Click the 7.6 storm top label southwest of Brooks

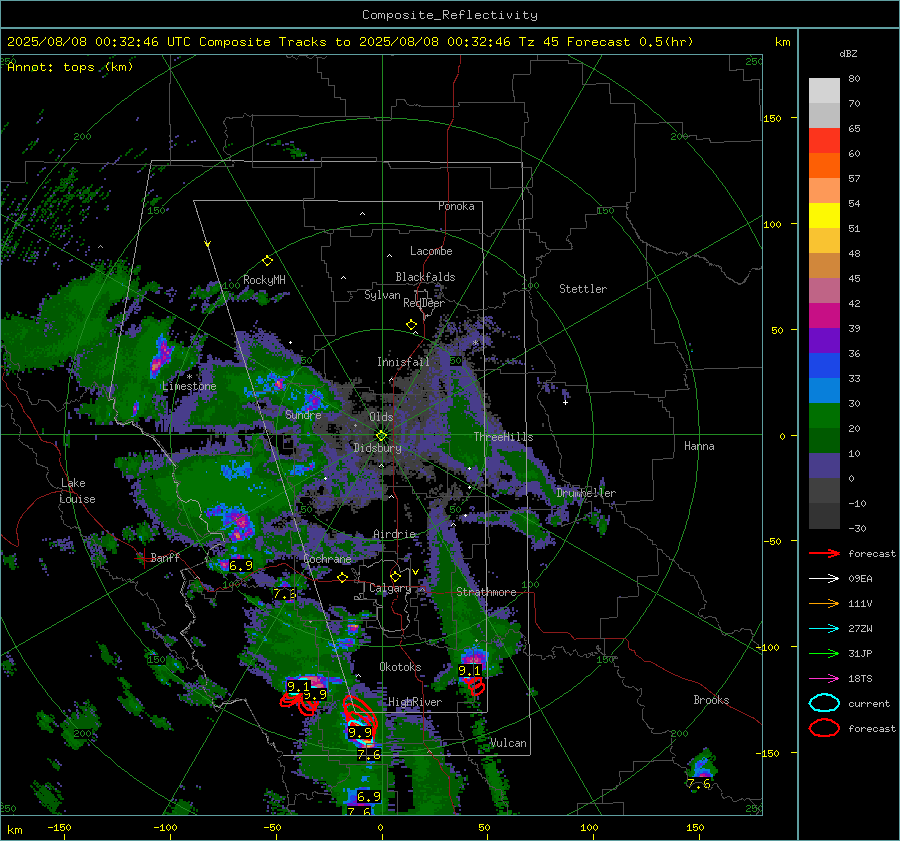coord(699,784)
